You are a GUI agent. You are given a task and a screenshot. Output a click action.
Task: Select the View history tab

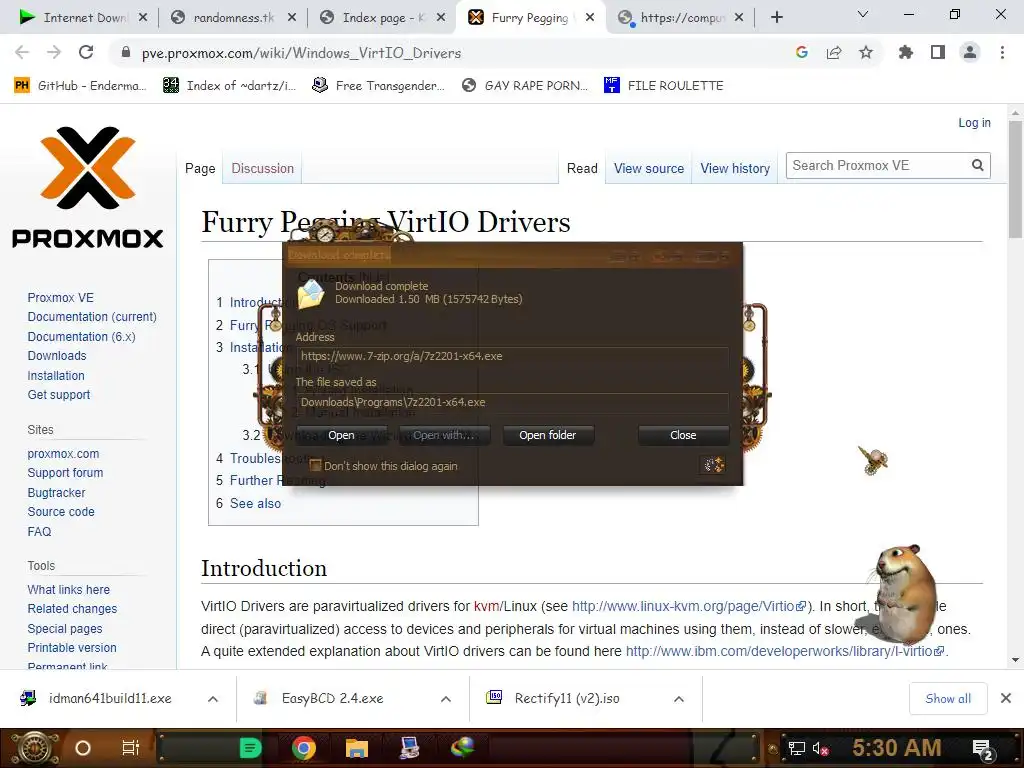pyautogui.click(x=735, y=168)
